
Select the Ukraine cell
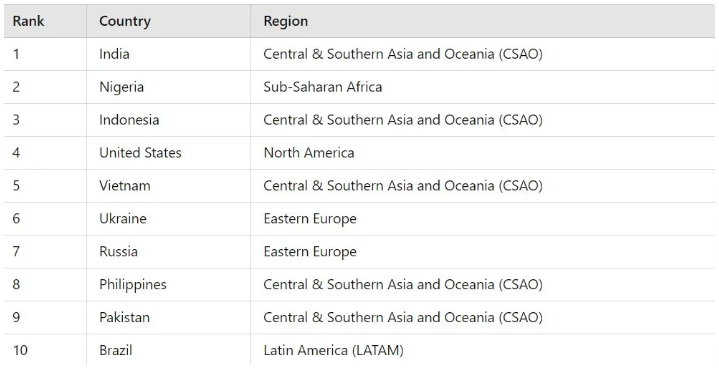[x=168, y=219]
